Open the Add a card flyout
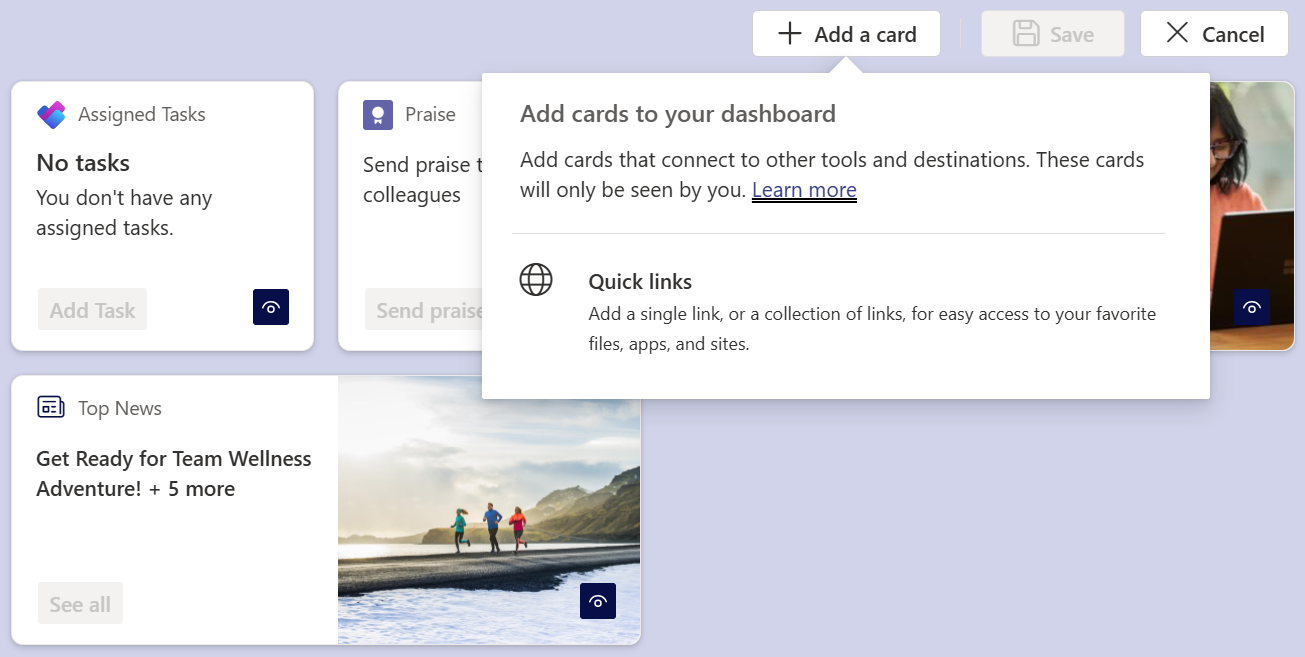The image size is (1305, 657). 846,34
